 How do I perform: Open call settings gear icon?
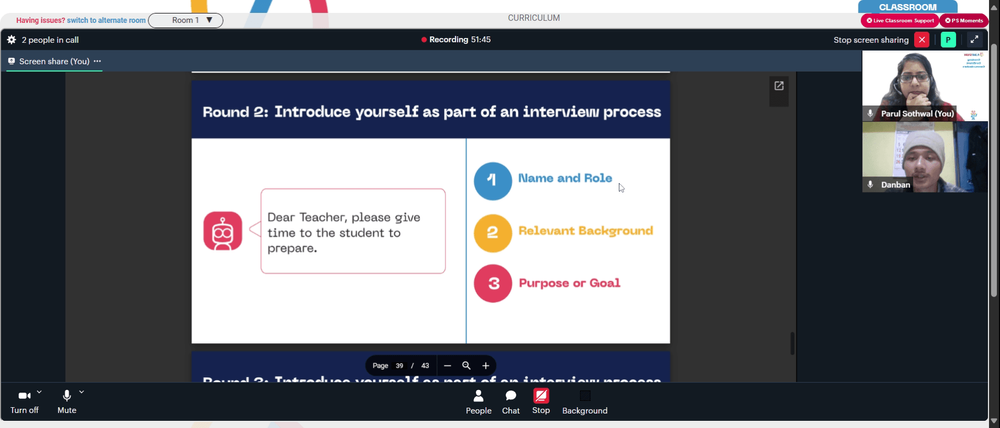click(11, 40)
